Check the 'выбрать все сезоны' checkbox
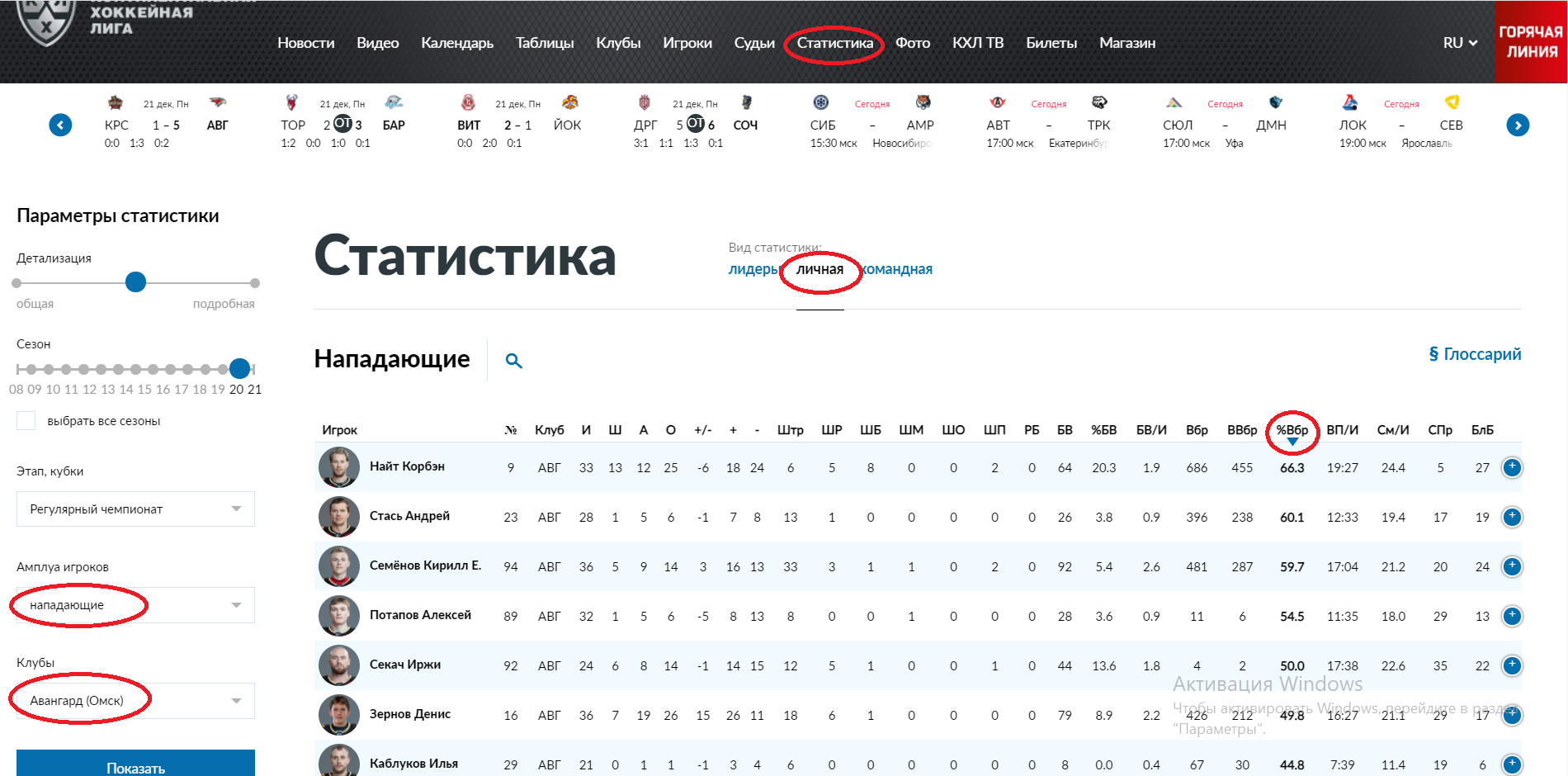This screenshot has width=1568, height=776. pyautogui.click(x=26, y=421)
